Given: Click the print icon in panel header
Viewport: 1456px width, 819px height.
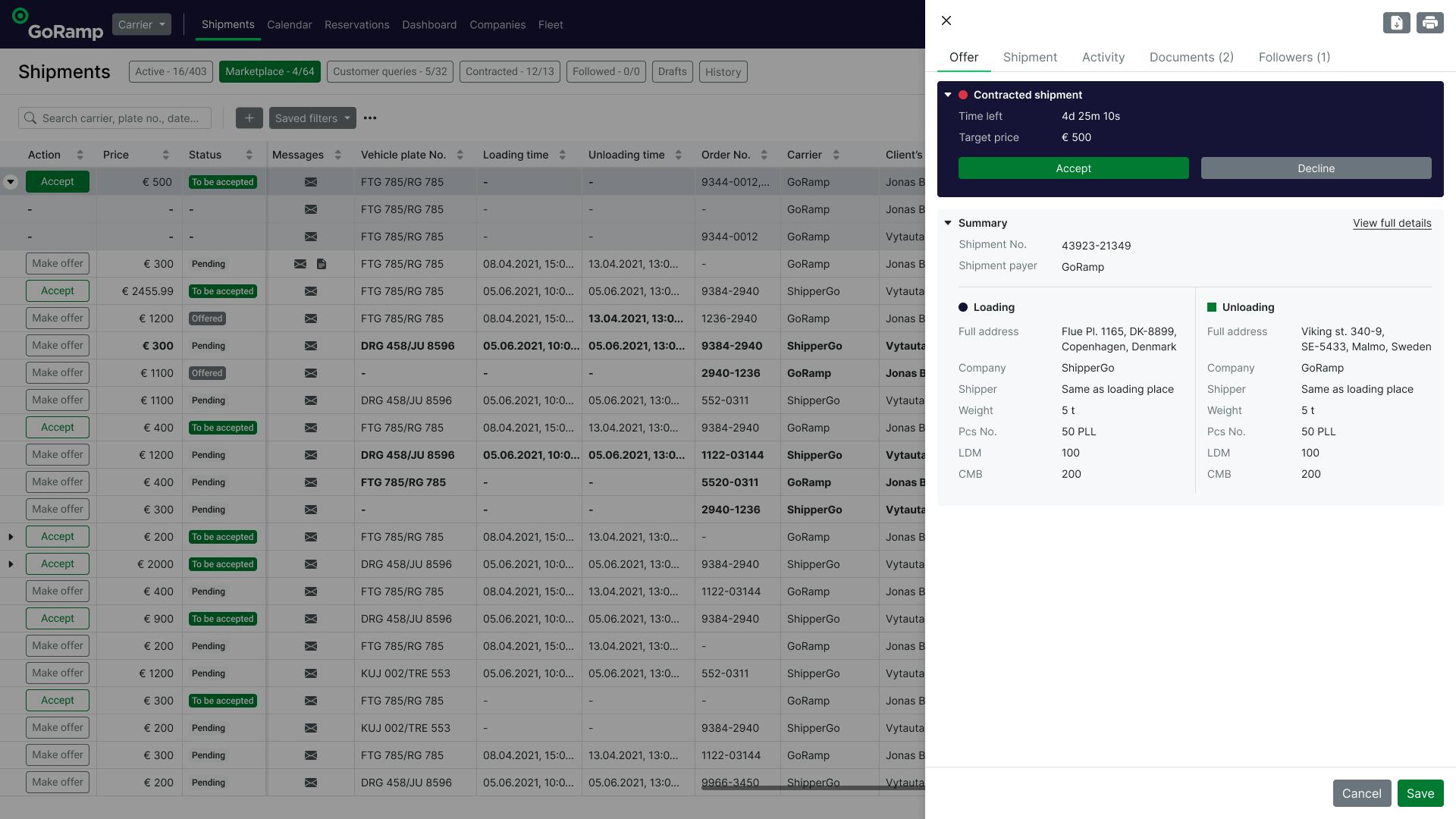Looking at the screenshot, I should point(1429,23).
